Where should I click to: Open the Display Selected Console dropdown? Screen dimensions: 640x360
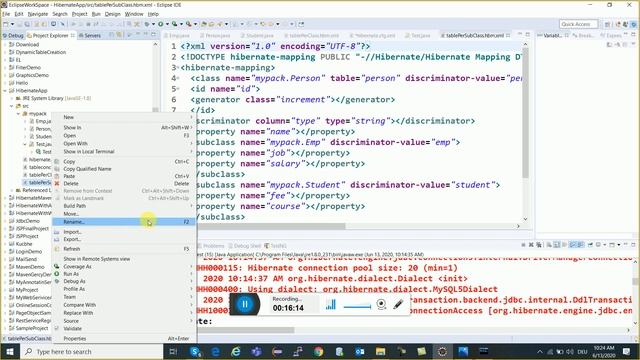point(605,245)
